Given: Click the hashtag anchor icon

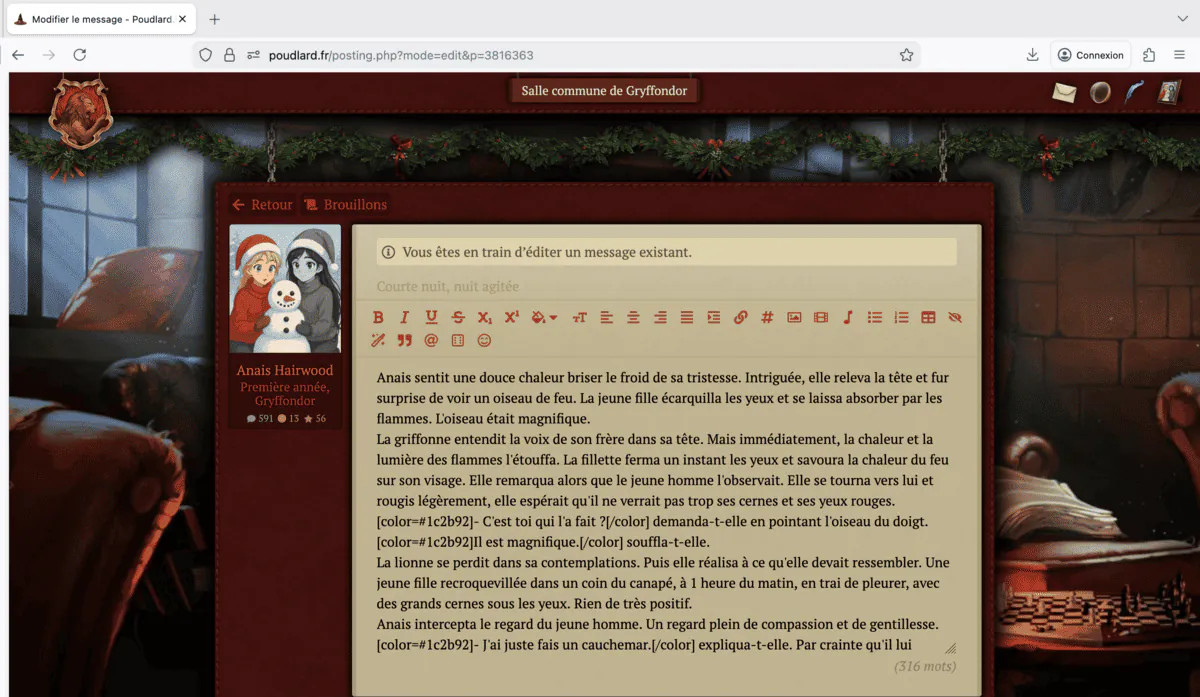Looking at the screenshot, I should 767,317.
